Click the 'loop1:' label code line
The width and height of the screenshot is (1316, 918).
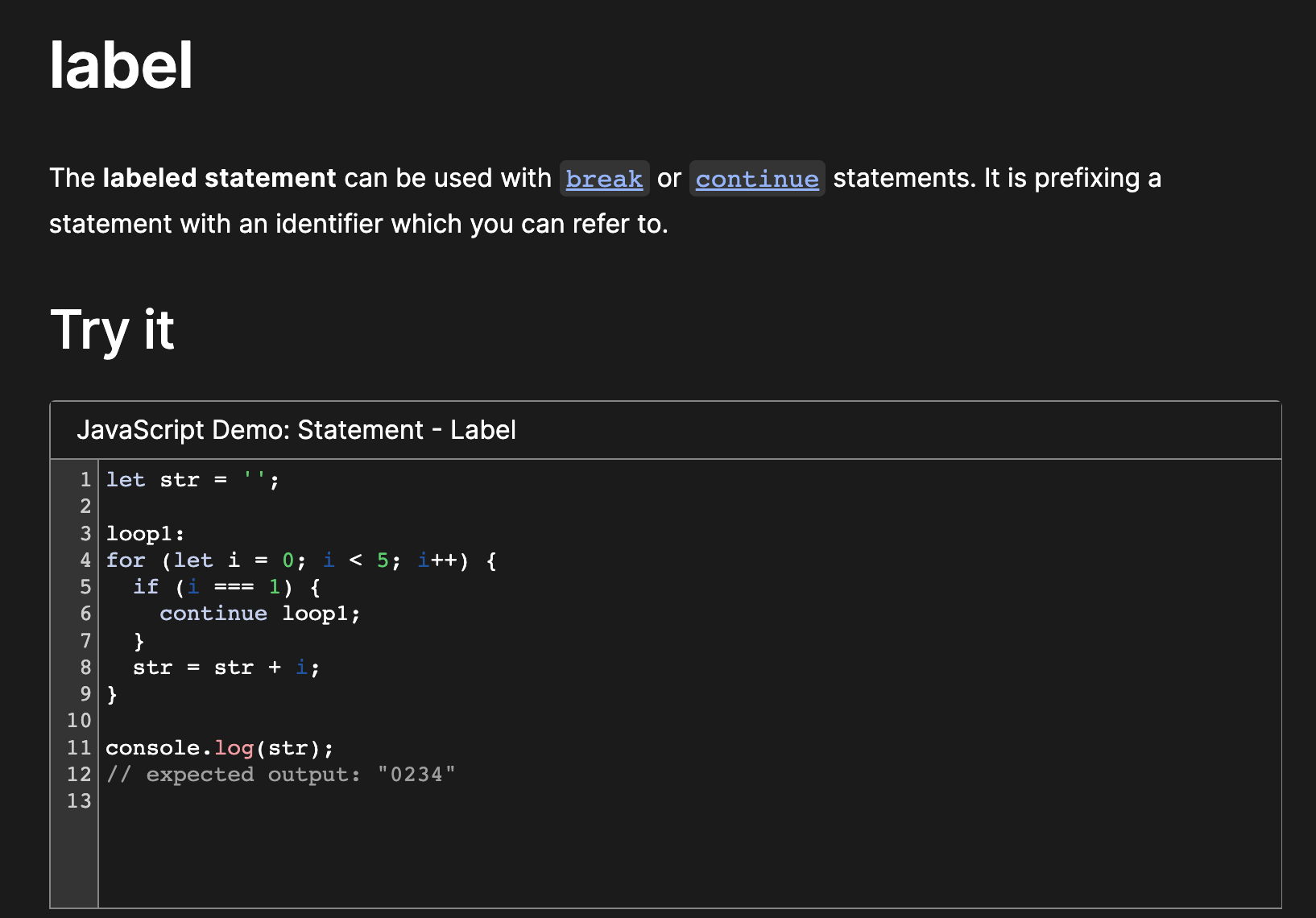(146, 533)
